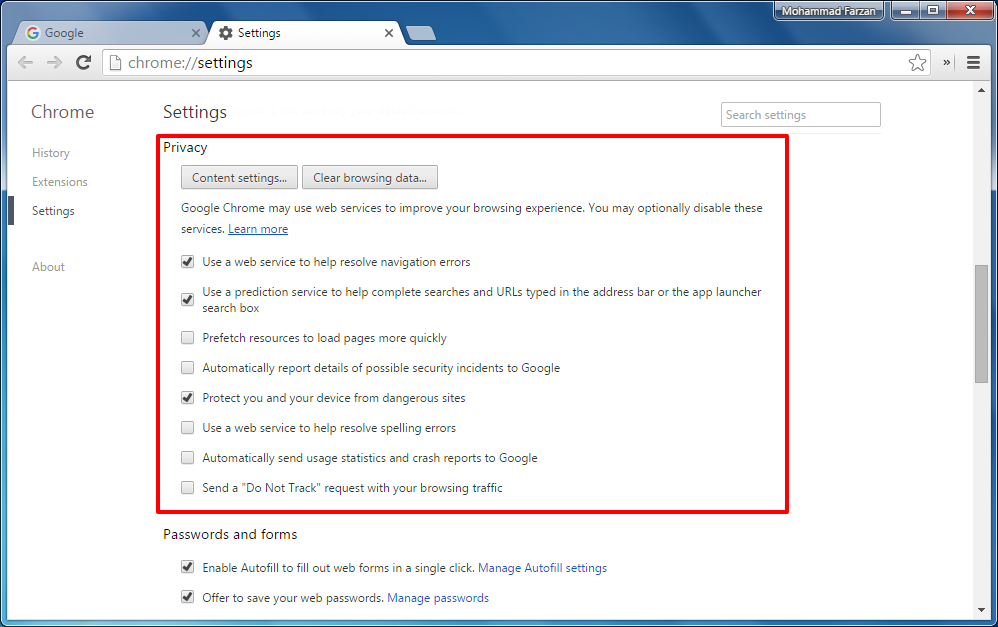Screen dimensions: 998x627
Task: Open the Mohammad Farzan profile button
Action: coord(829,11)
